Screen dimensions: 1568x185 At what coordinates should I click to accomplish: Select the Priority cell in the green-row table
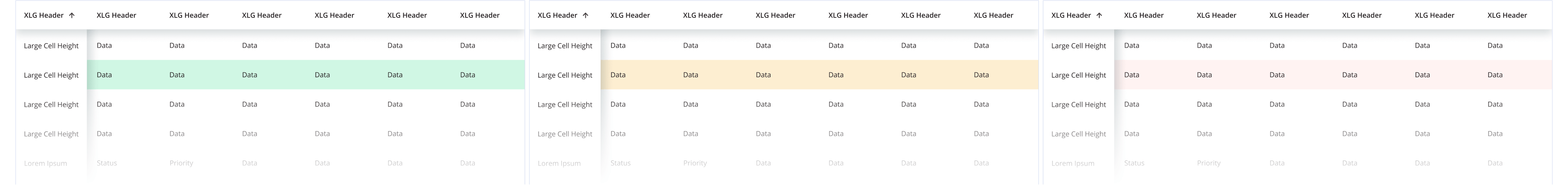point(181,163)
